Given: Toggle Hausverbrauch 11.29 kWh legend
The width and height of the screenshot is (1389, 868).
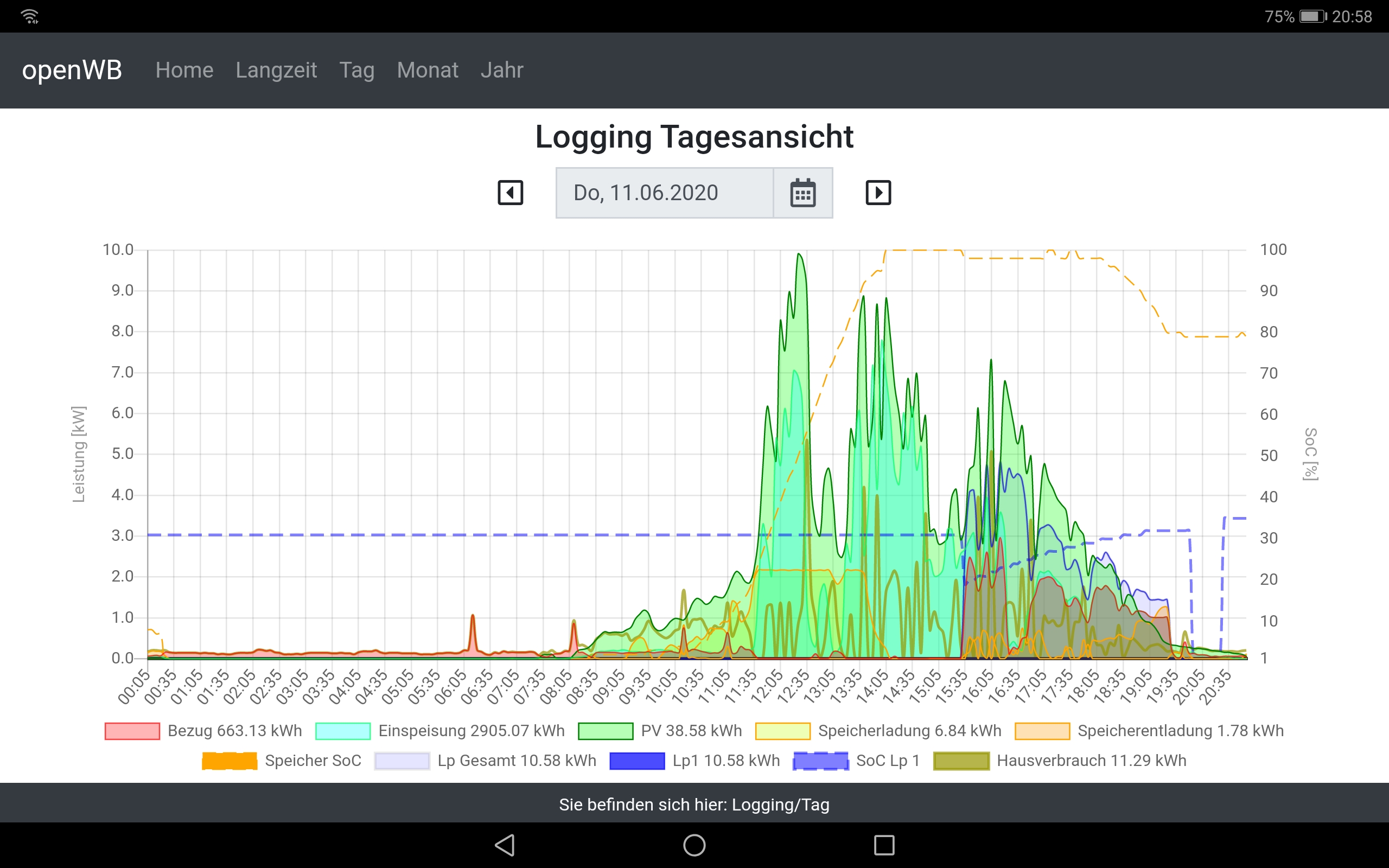Looking at the screenshot, I should (1060, 761).
